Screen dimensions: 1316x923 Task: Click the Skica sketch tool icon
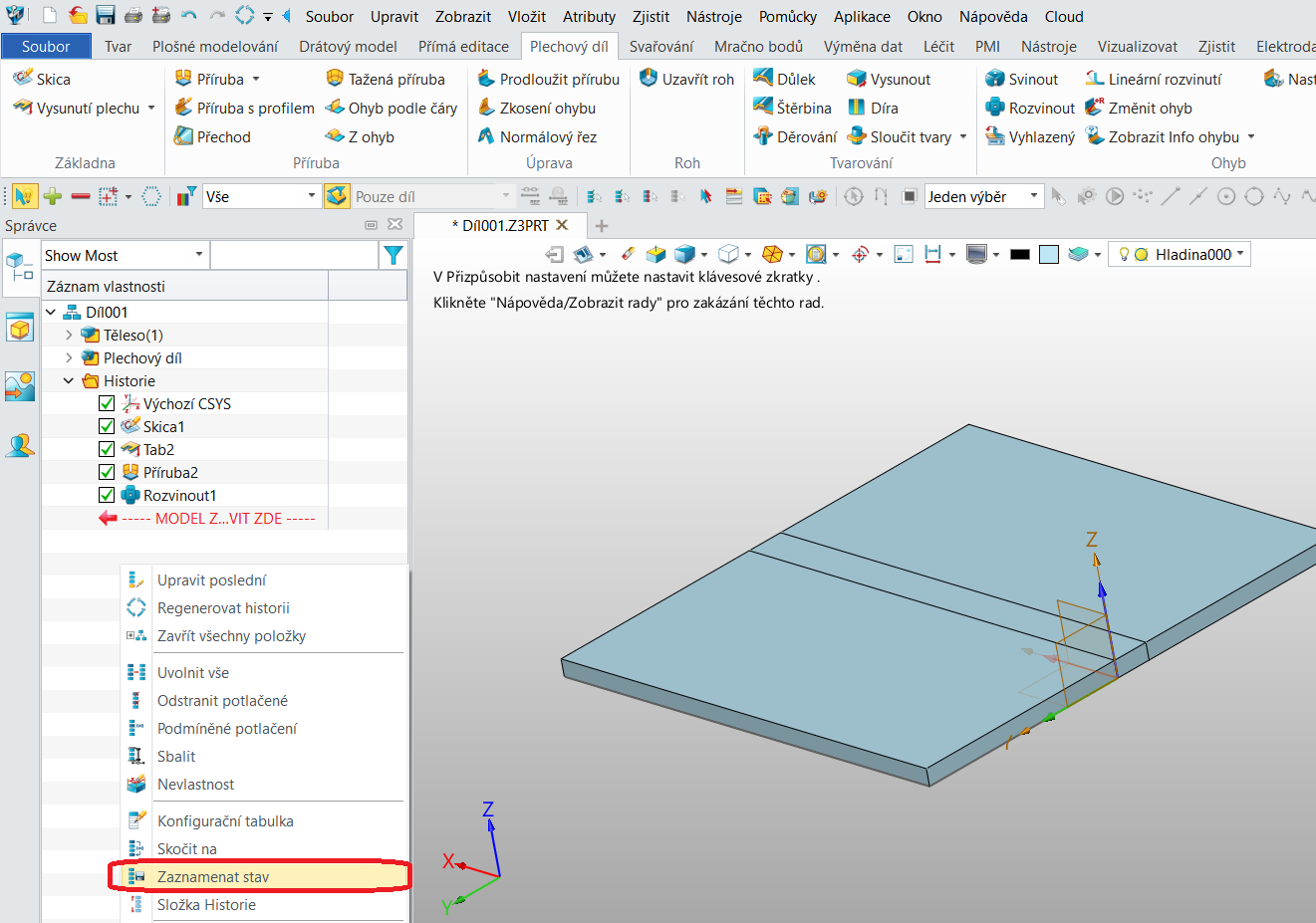click(23, 79)
